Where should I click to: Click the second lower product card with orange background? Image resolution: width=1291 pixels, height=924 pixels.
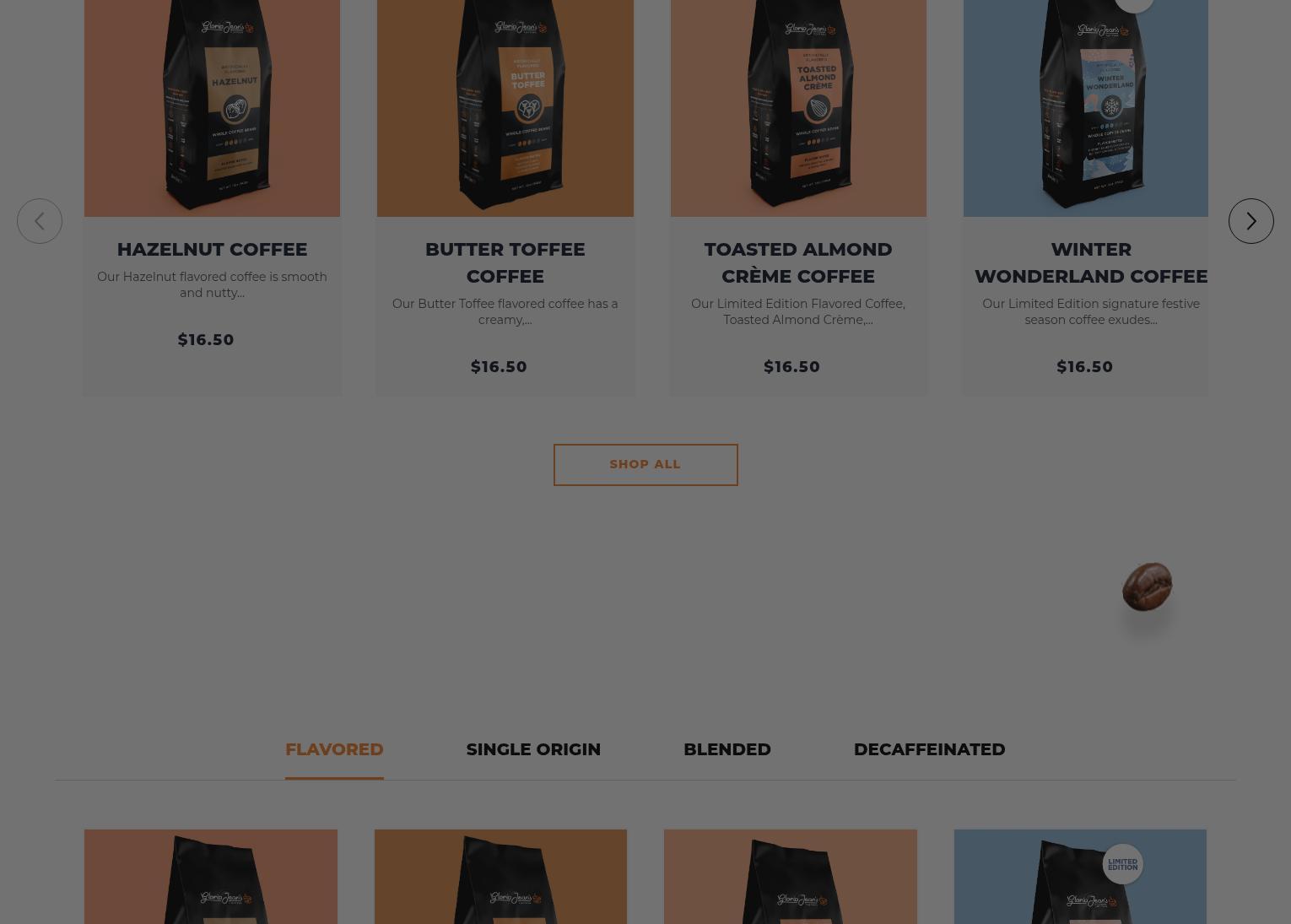pyautogui.click(x=500, y=877)
